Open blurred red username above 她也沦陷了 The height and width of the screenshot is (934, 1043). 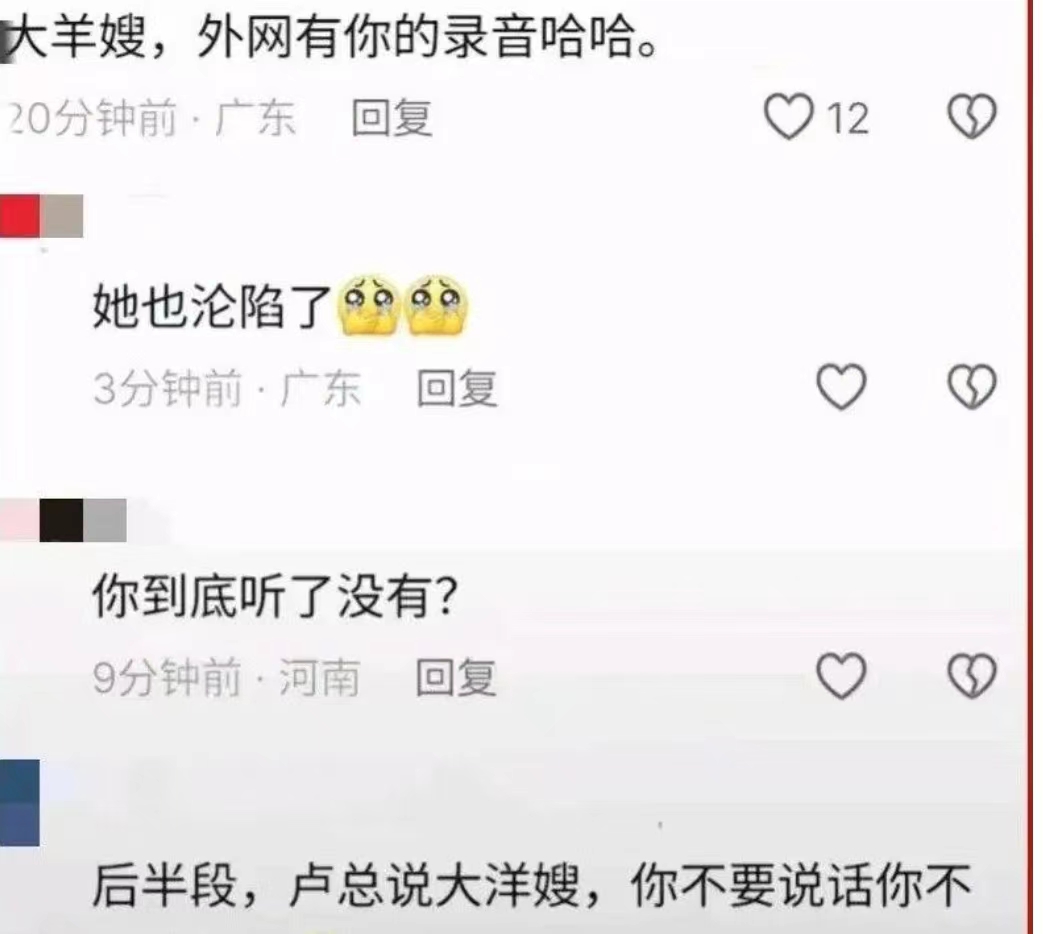pyautogui.click(x=41, y=216)
